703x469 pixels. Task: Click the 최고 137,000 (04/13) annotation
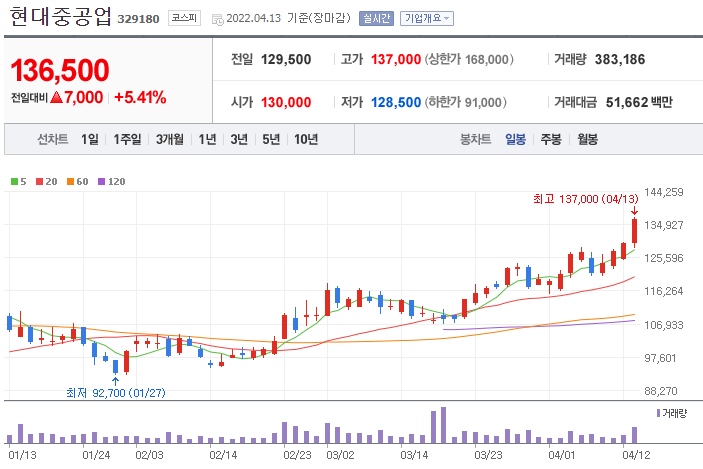[586, 199]
